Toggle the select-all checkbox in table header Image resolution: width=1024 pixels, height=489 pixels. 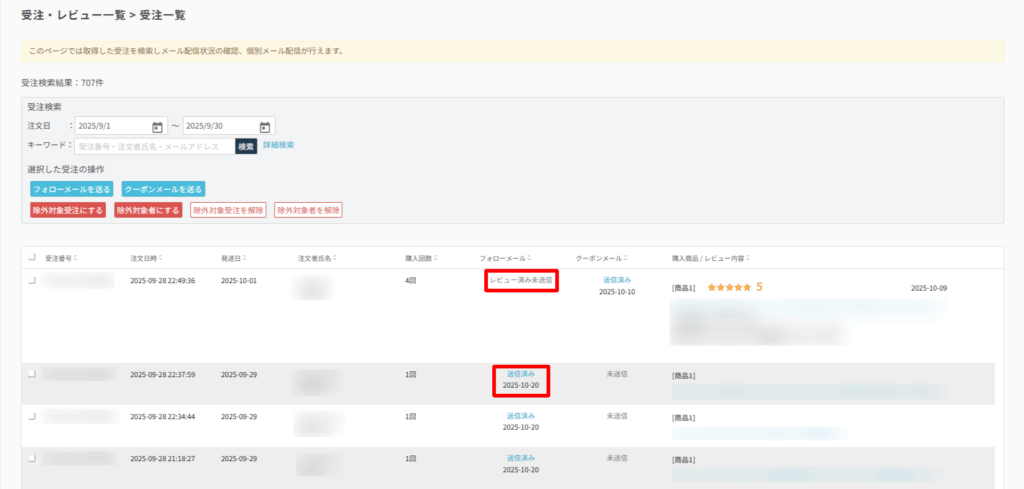point(32,258)
